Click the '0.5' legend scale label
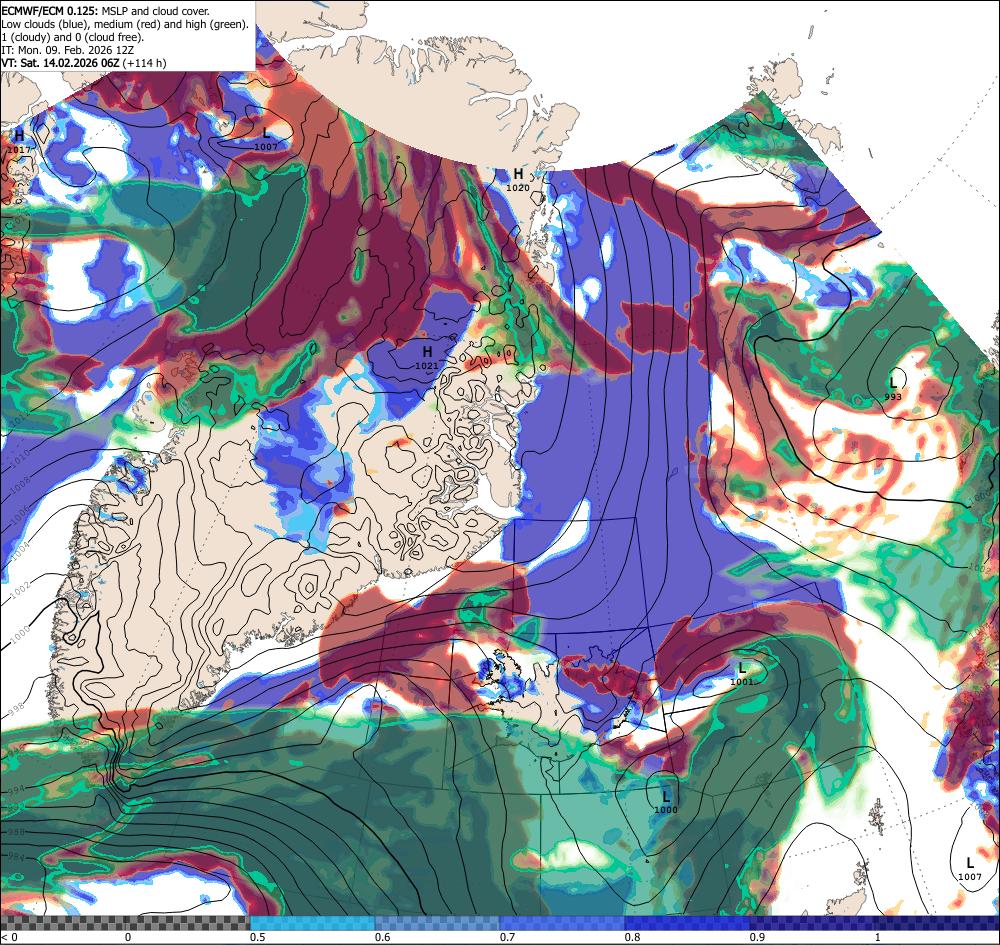 point(258,937)
